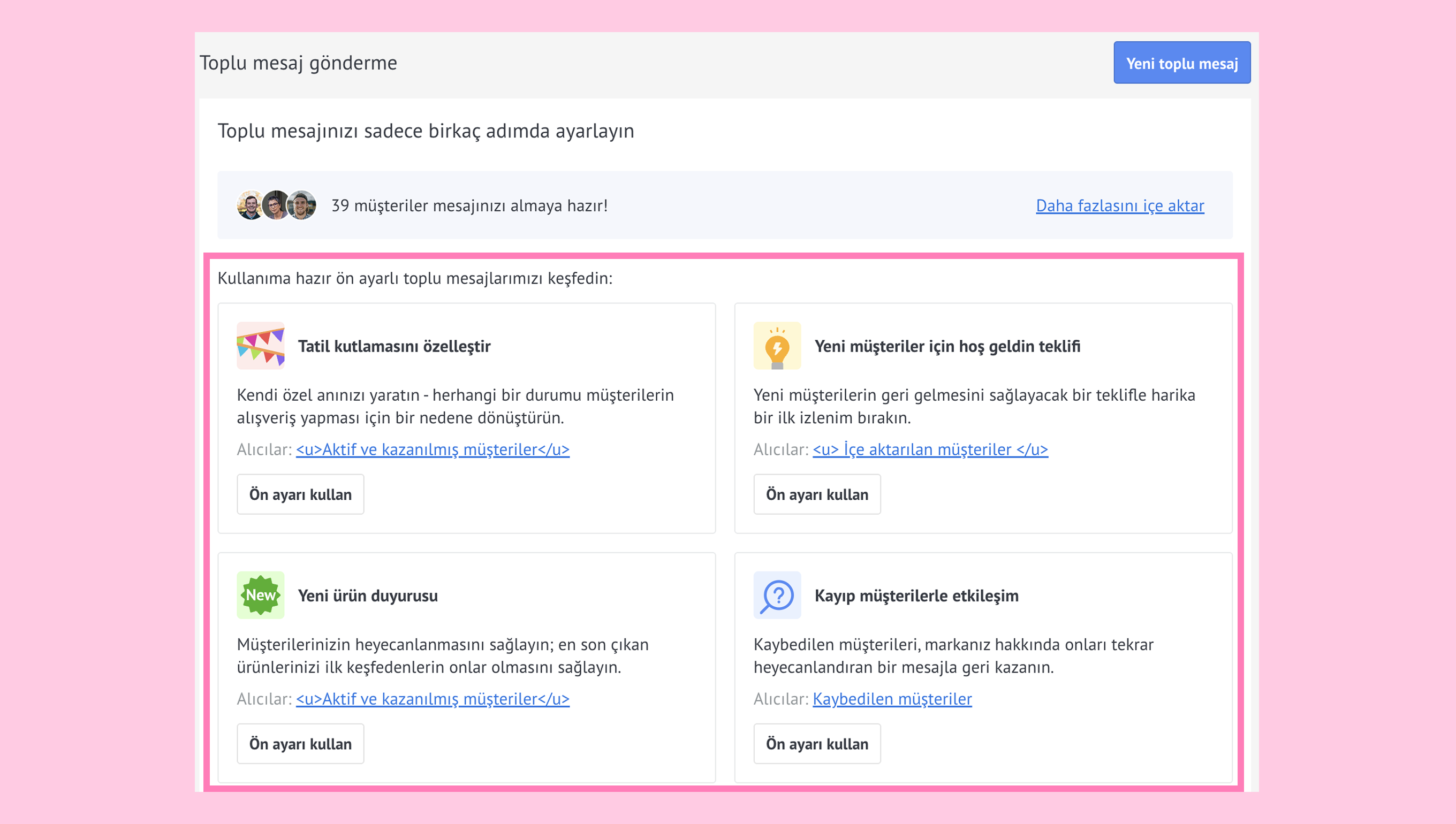Click the Yeni toplu mesaj button

(x=1181, y=63)
